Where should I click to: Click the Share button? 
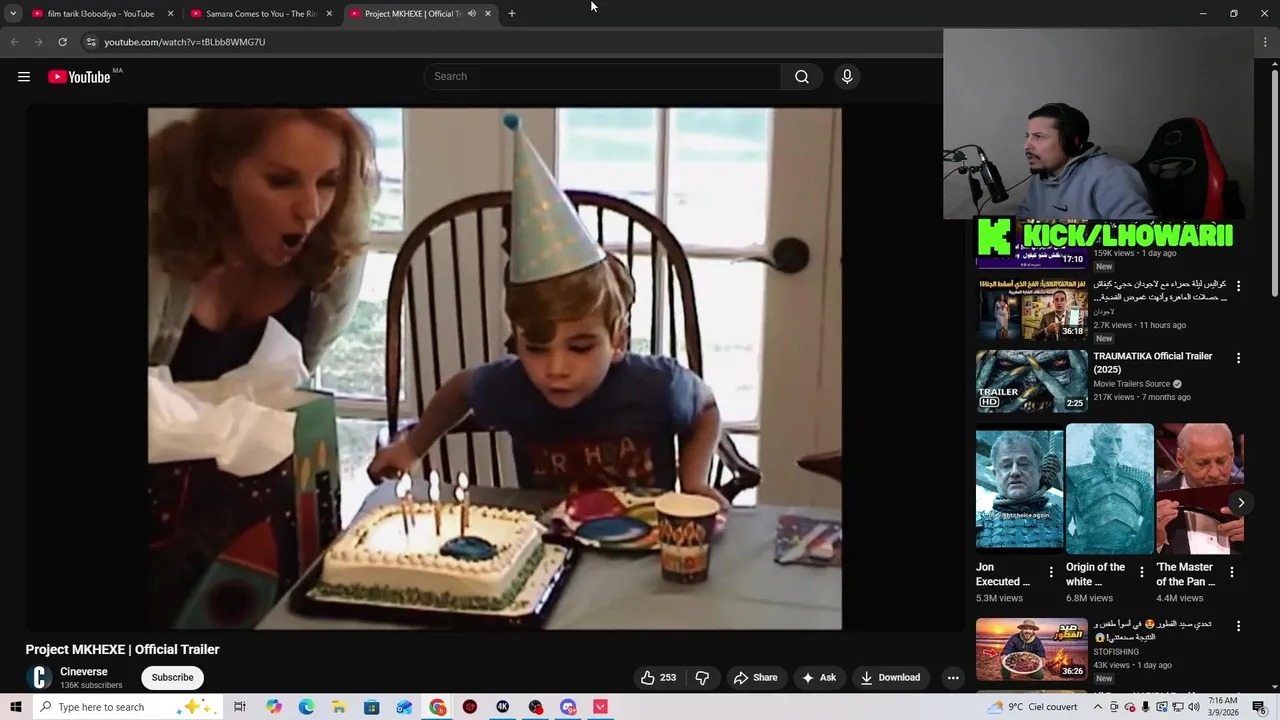pos(755,677)
